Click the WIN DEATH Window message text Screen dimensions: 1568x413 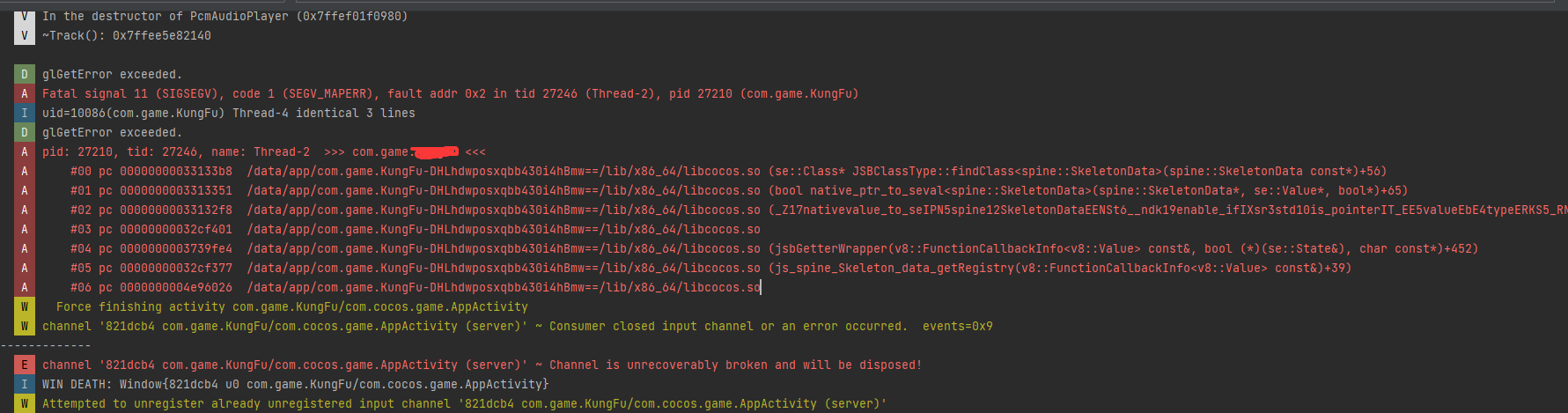295,385
